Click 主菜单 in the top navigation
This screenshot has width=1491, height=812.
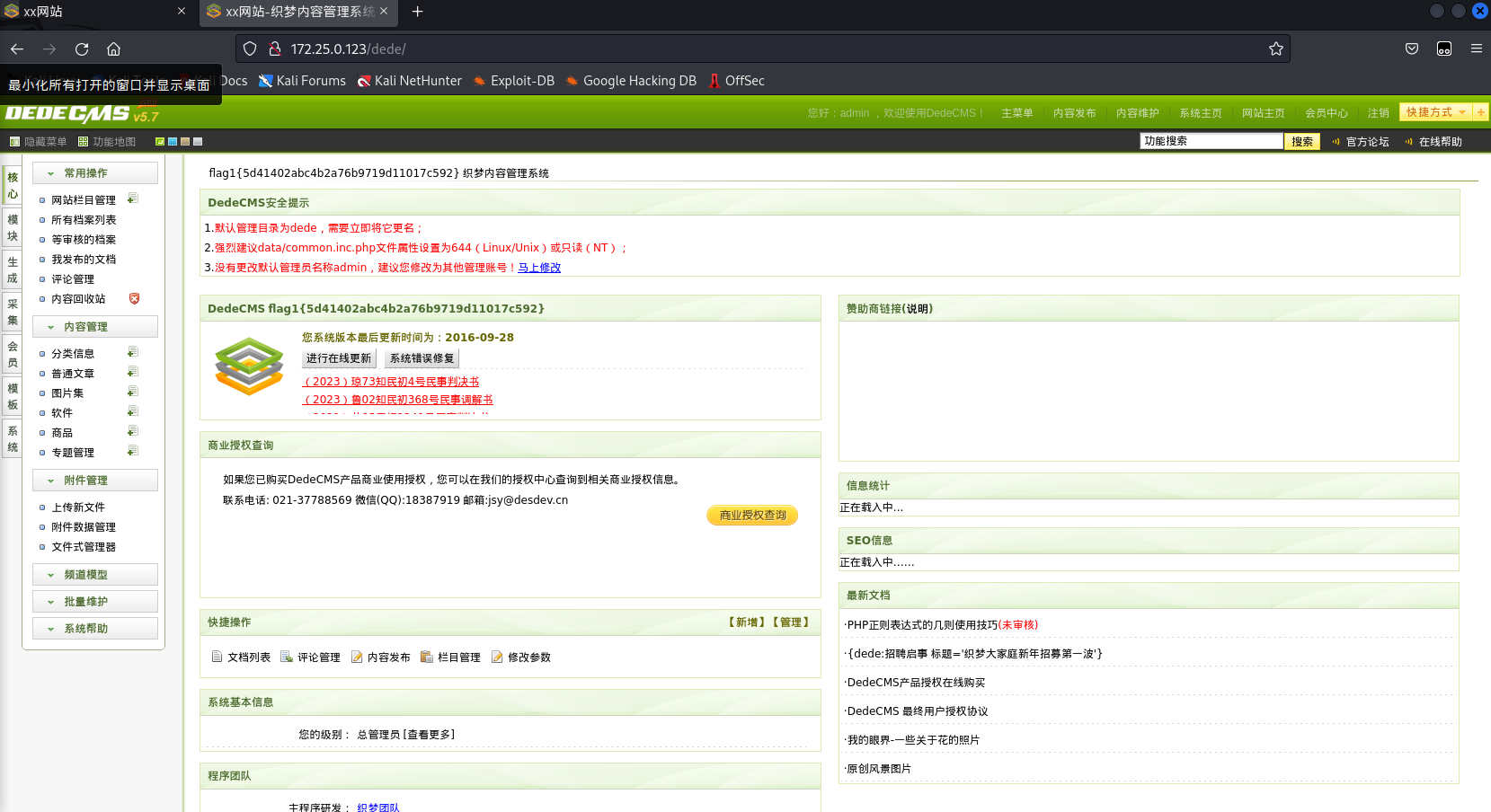(x=1017, y=113)
